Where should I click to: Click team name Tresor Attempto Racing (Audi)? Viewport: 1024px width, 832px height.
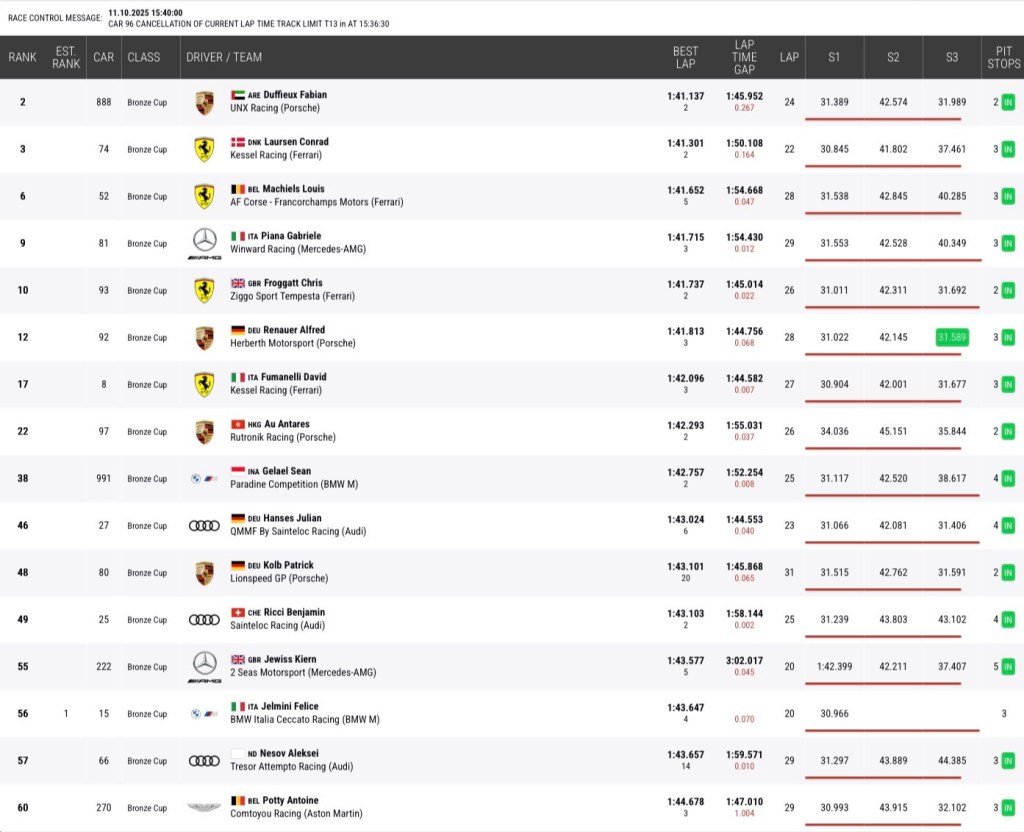click(291, 766)
